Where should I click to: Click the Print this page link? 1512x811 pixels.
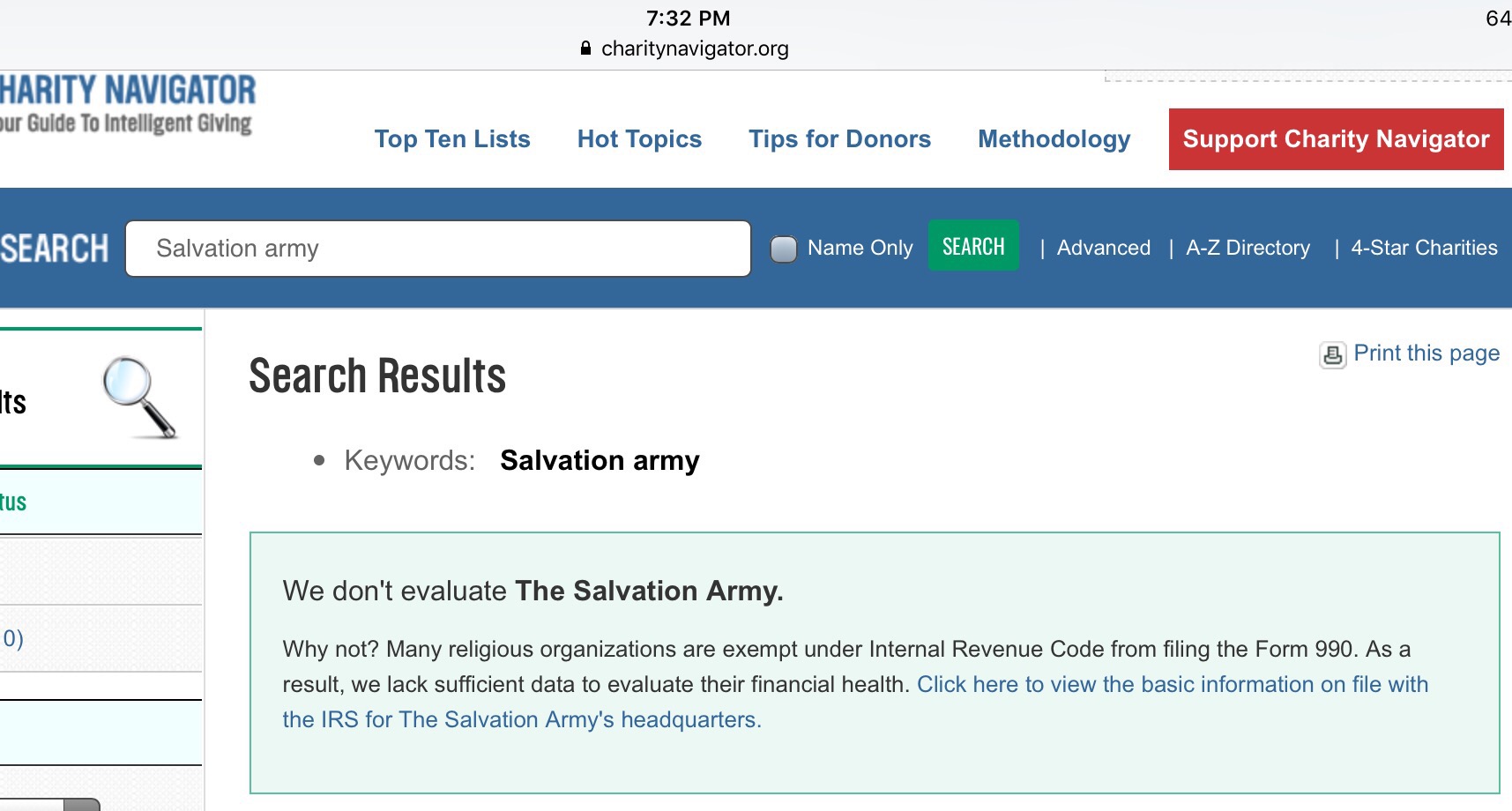tap(1426, 353)
